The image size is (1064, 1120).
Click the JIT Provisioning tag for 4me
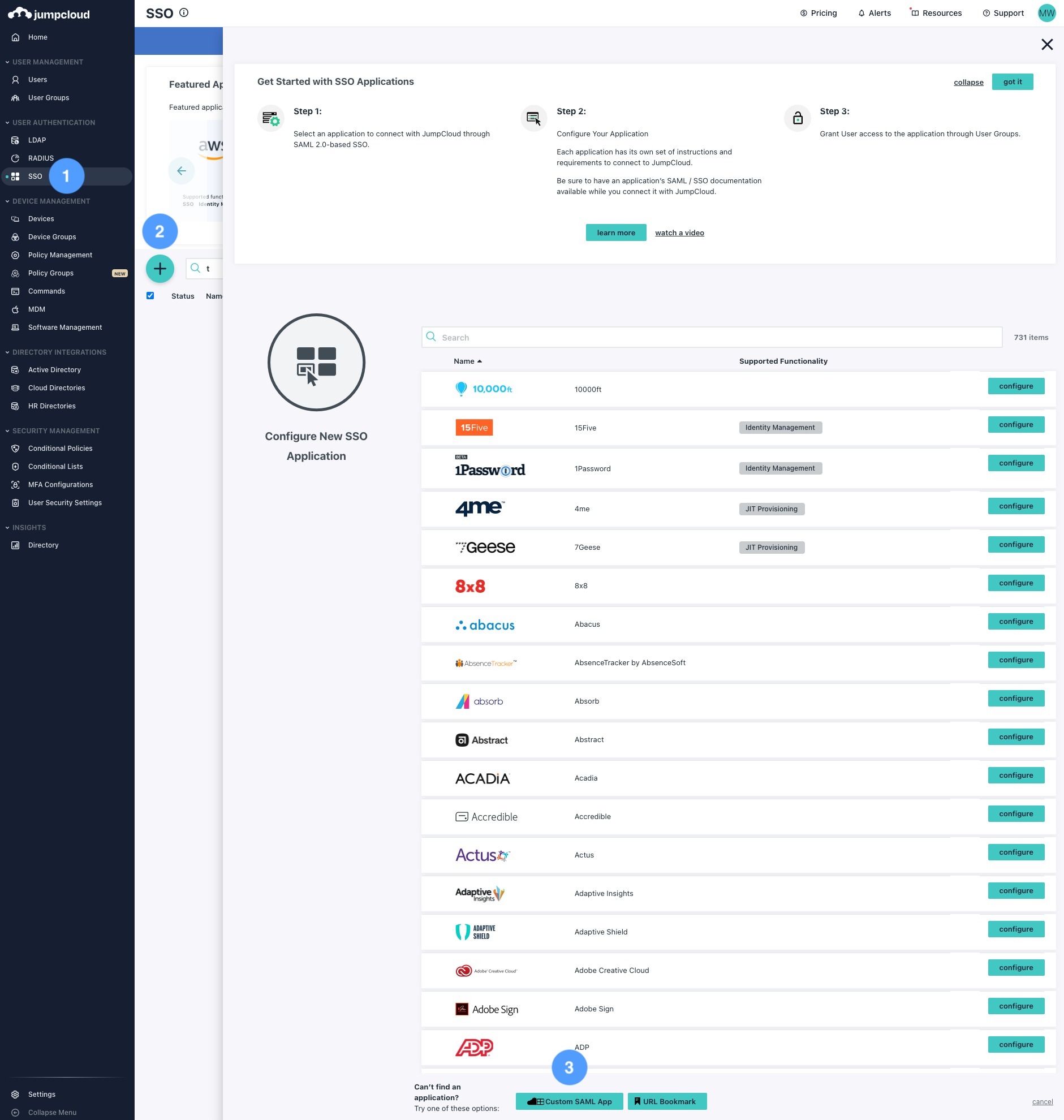click(772, 510)
